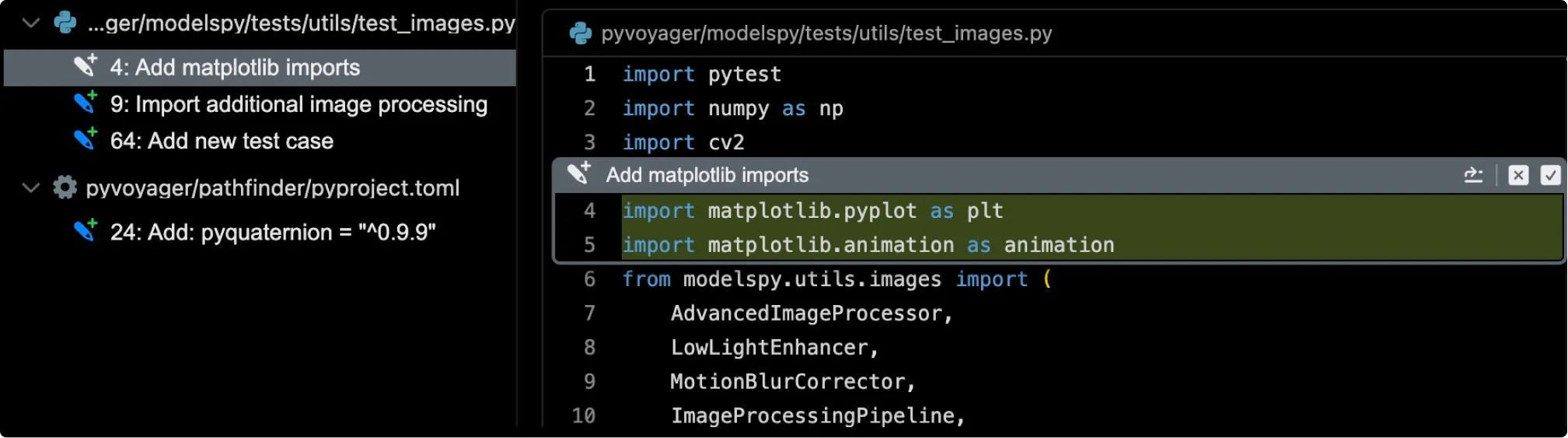This screenshot has width=1568, height=438.
Task: Click the editor file path pyvoyager/modelspy/tests/utils/test_images.py
Action: (x=826, y=33)
